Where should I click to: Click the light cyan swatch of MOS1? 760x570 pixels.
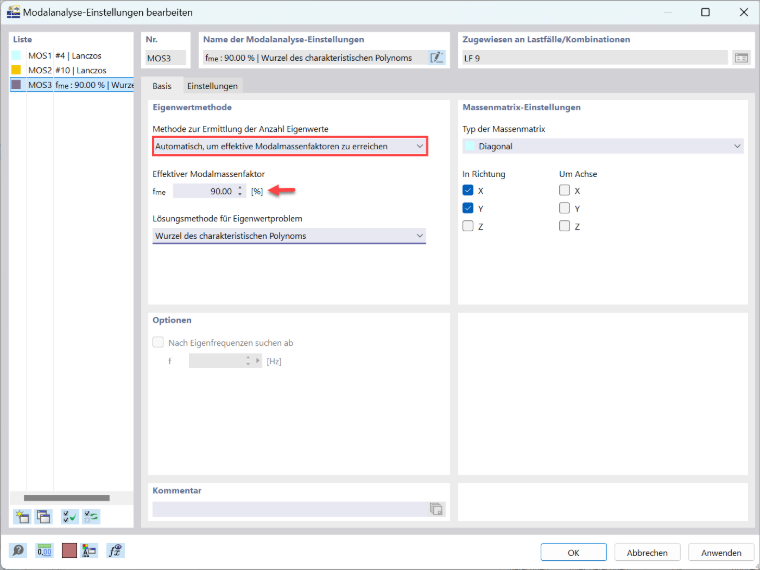click(x=16, y=55)
